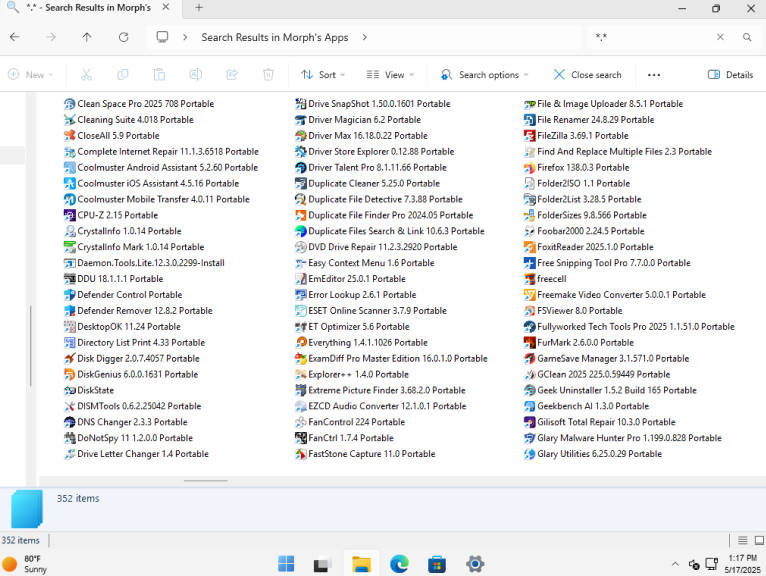Open the View dropdown menu
The width and height of the screenshot is (766, 576).
(x=390, y=75)
